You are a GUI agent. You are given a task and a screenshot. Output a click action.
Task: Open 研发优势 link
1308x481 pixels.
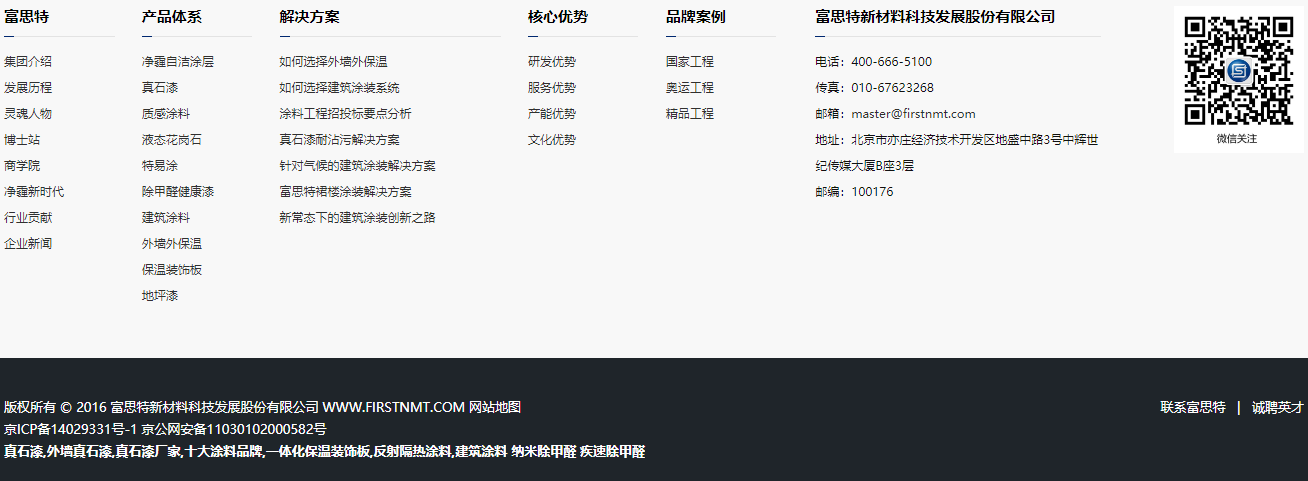[552, 62]
